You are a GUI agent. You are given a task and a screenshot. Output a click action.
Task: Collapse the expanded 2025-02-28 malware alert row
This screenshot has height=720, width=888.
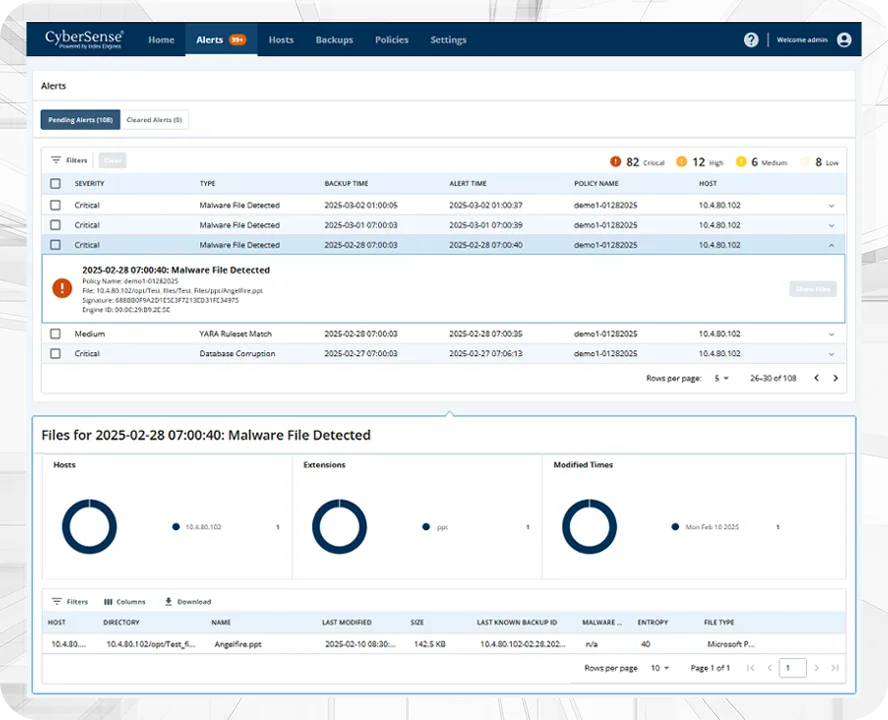(x=831, y=245)
